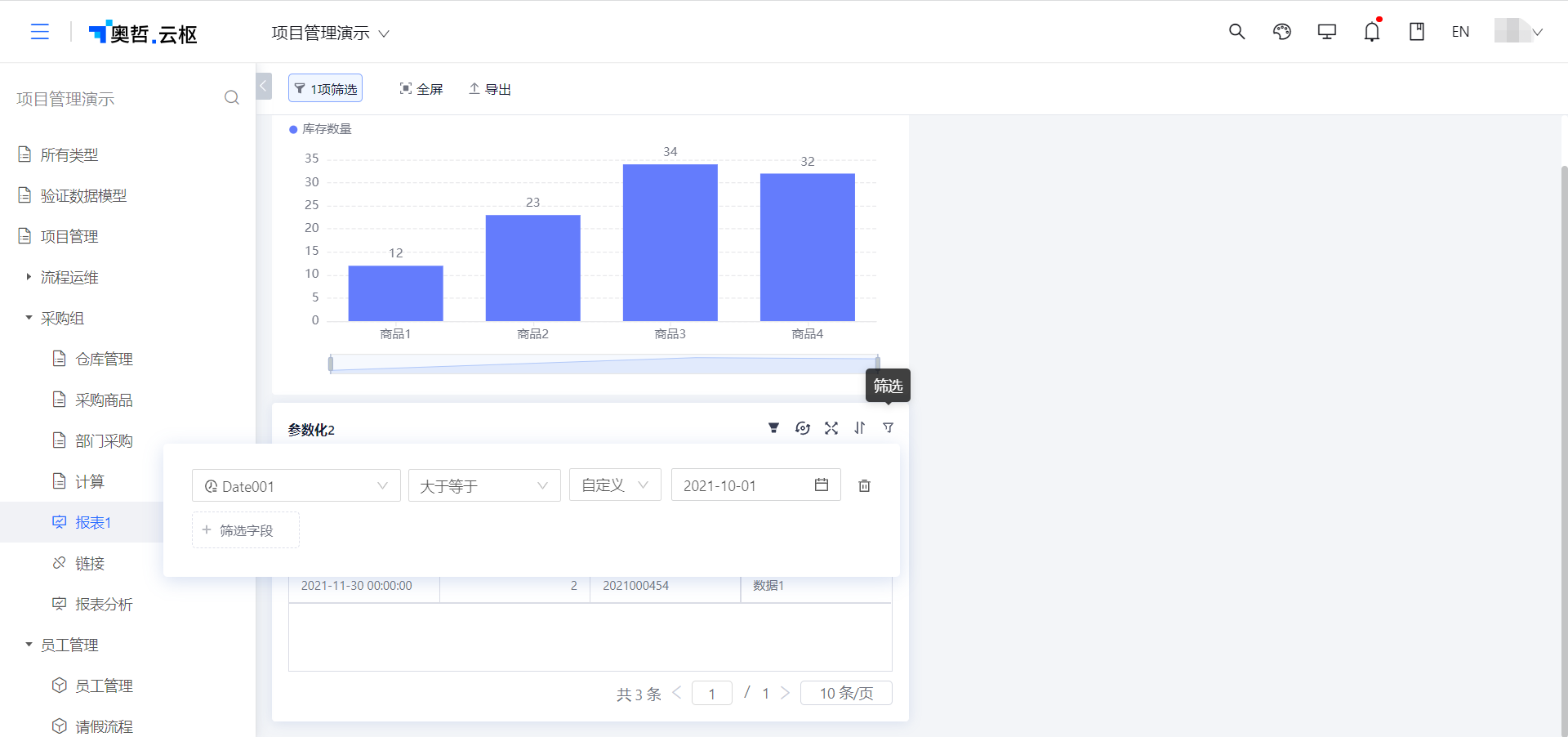1568x737 pixels.
Task: Open the user avatar dropdown
Action: click(1518, 31)
